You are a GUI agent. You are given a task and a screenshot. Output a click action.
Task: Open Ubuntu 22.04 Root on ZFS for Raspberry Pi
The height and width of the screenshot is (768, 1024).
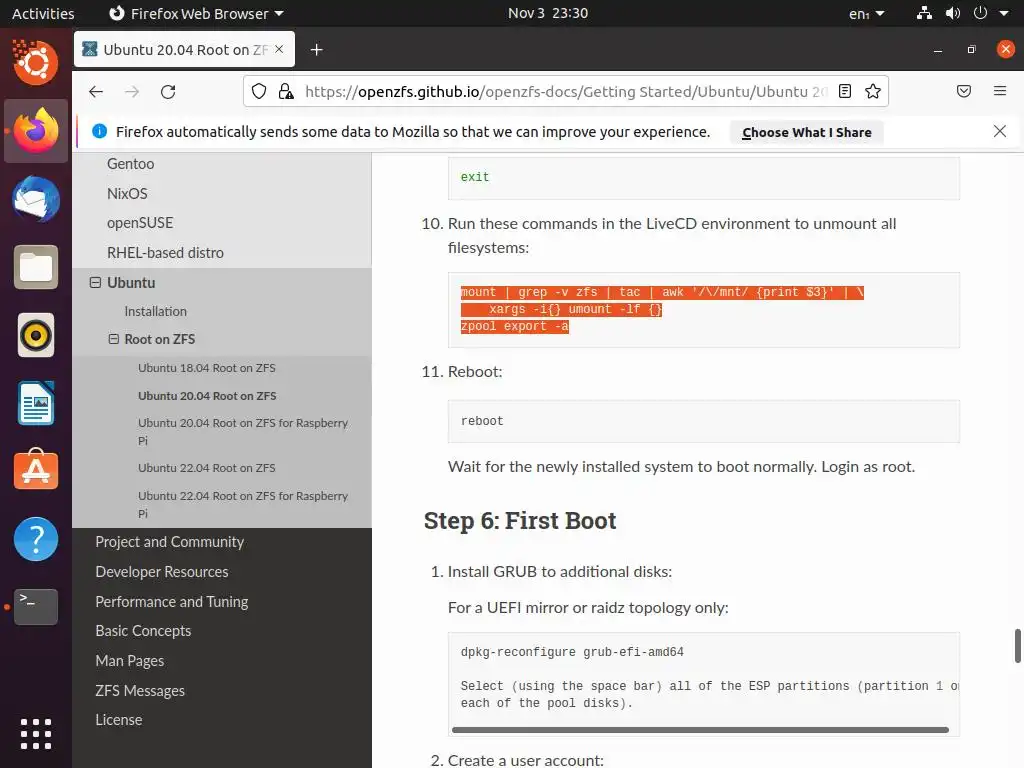tap(242, 504)
